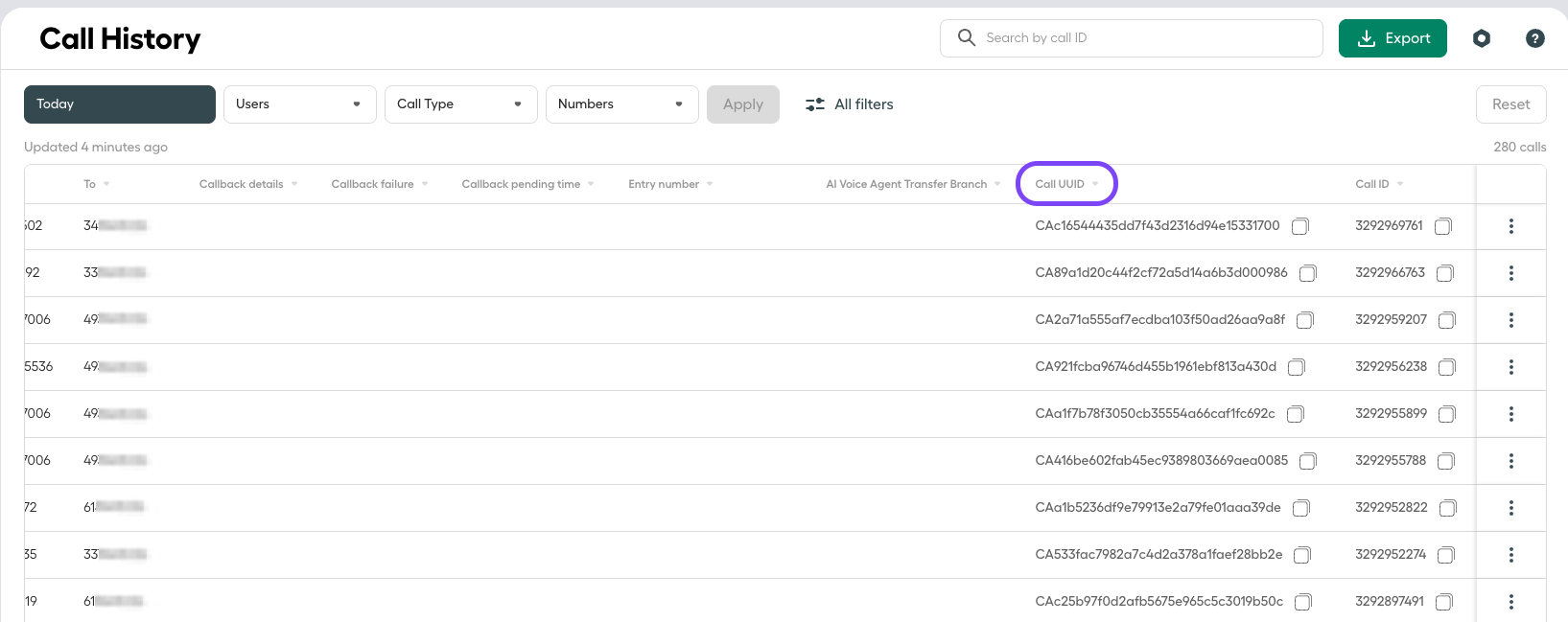Copy Call ID 3292956238

click(x=1447, y=368)
